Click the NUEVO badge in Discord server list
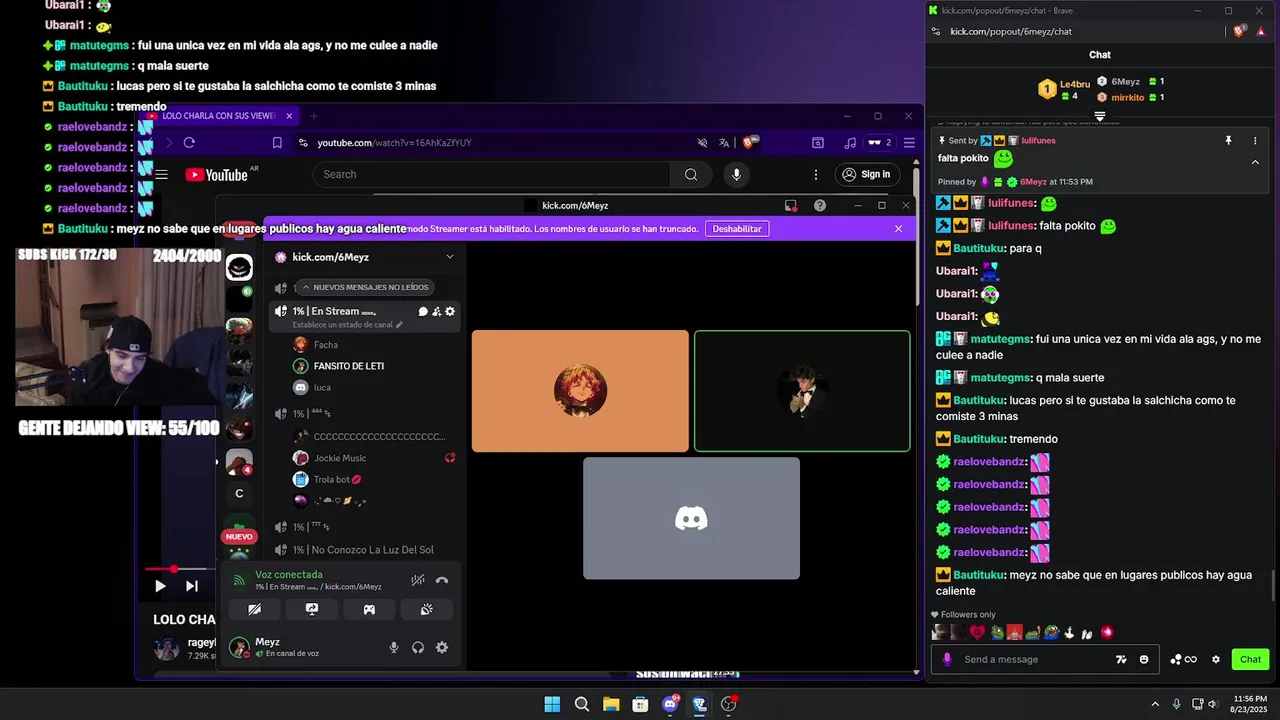Image resolution: width=1280 pixels, height=720 pixels. [x=239, y=536]
